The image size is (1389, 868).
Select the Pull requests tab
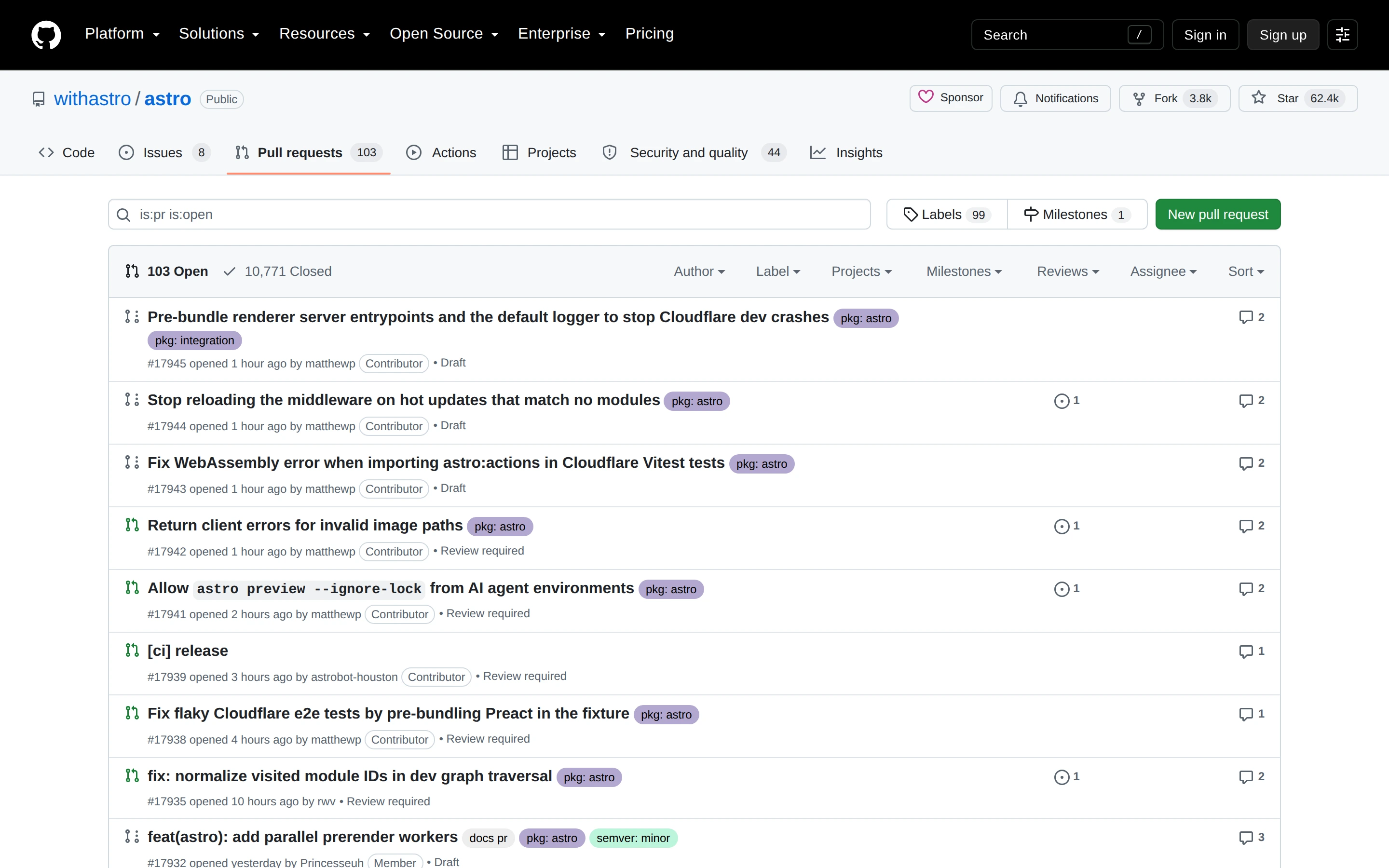[308, 153]
